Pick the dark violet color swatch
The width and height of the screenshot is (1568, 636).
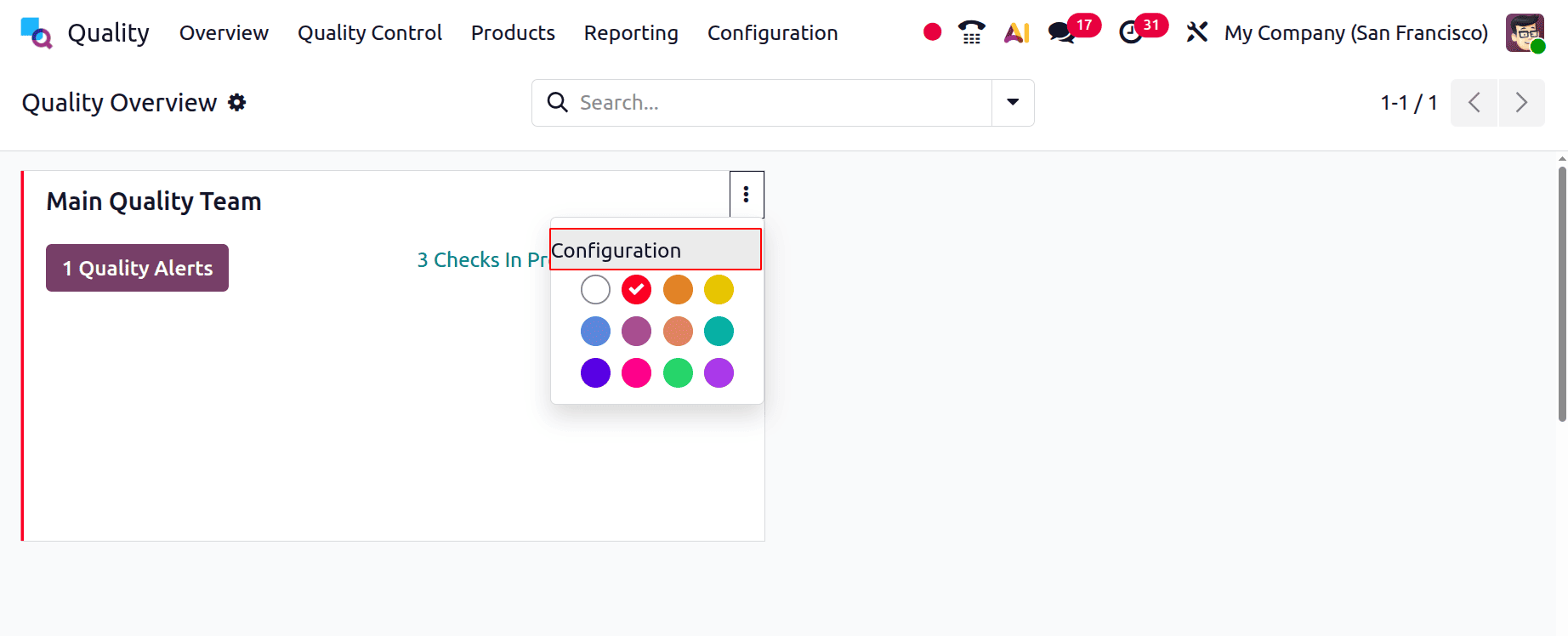coord(595,372)
